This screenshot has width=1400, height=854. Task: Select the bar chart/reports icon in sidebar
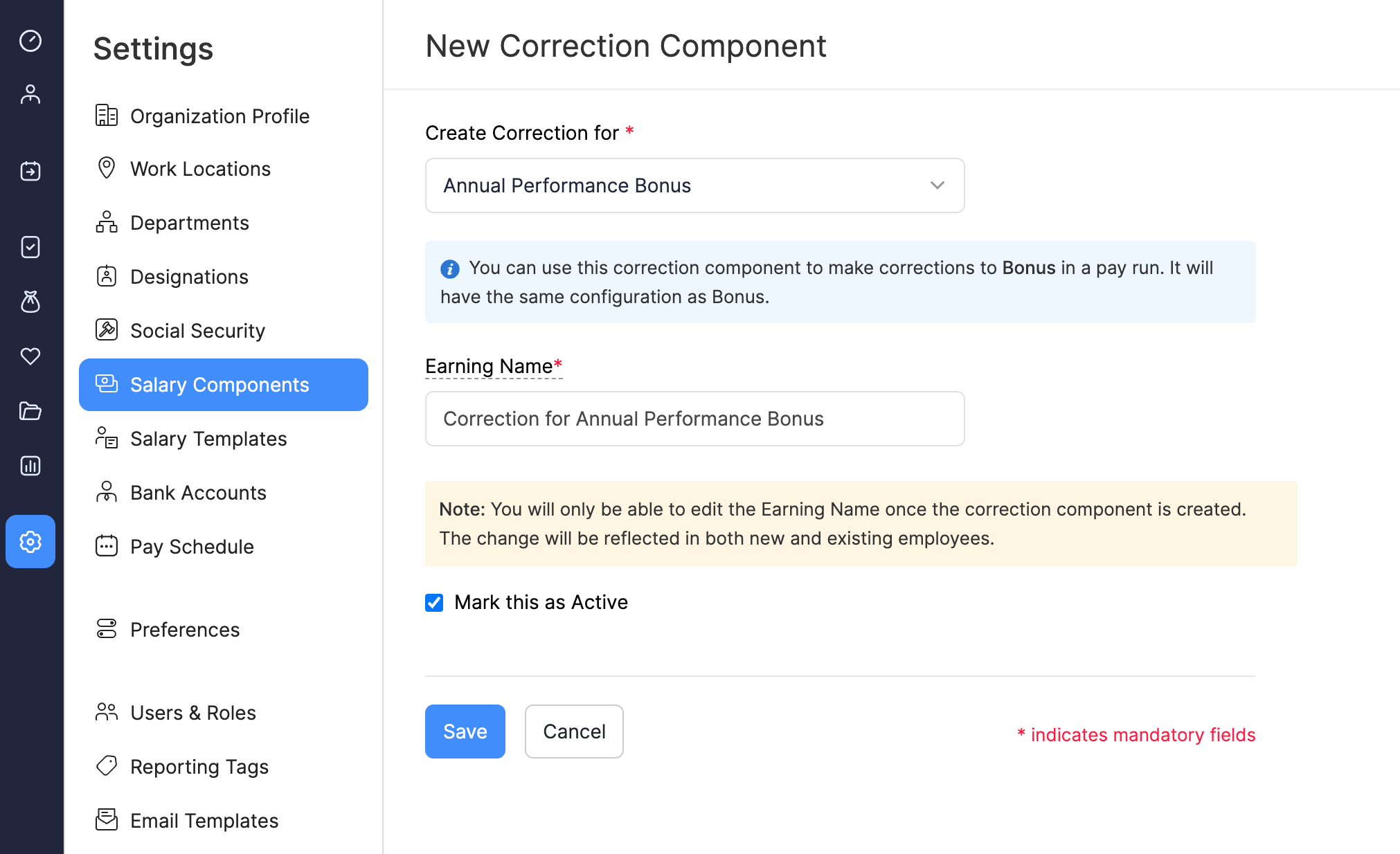click(31, 466)
